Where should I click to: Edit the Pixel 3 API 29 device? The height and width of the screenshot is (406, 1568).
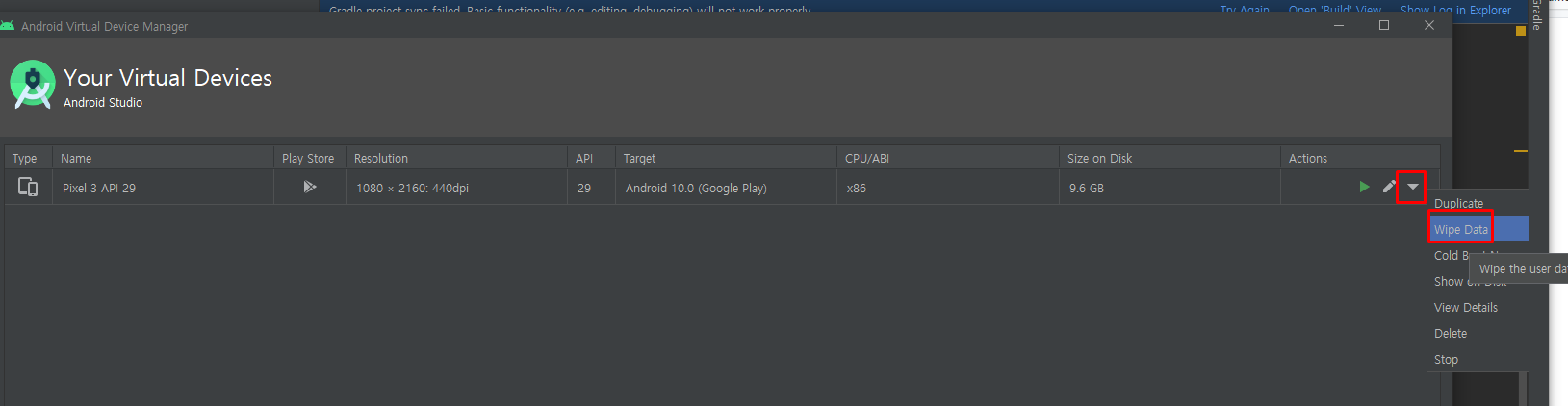click(1389, 187)
